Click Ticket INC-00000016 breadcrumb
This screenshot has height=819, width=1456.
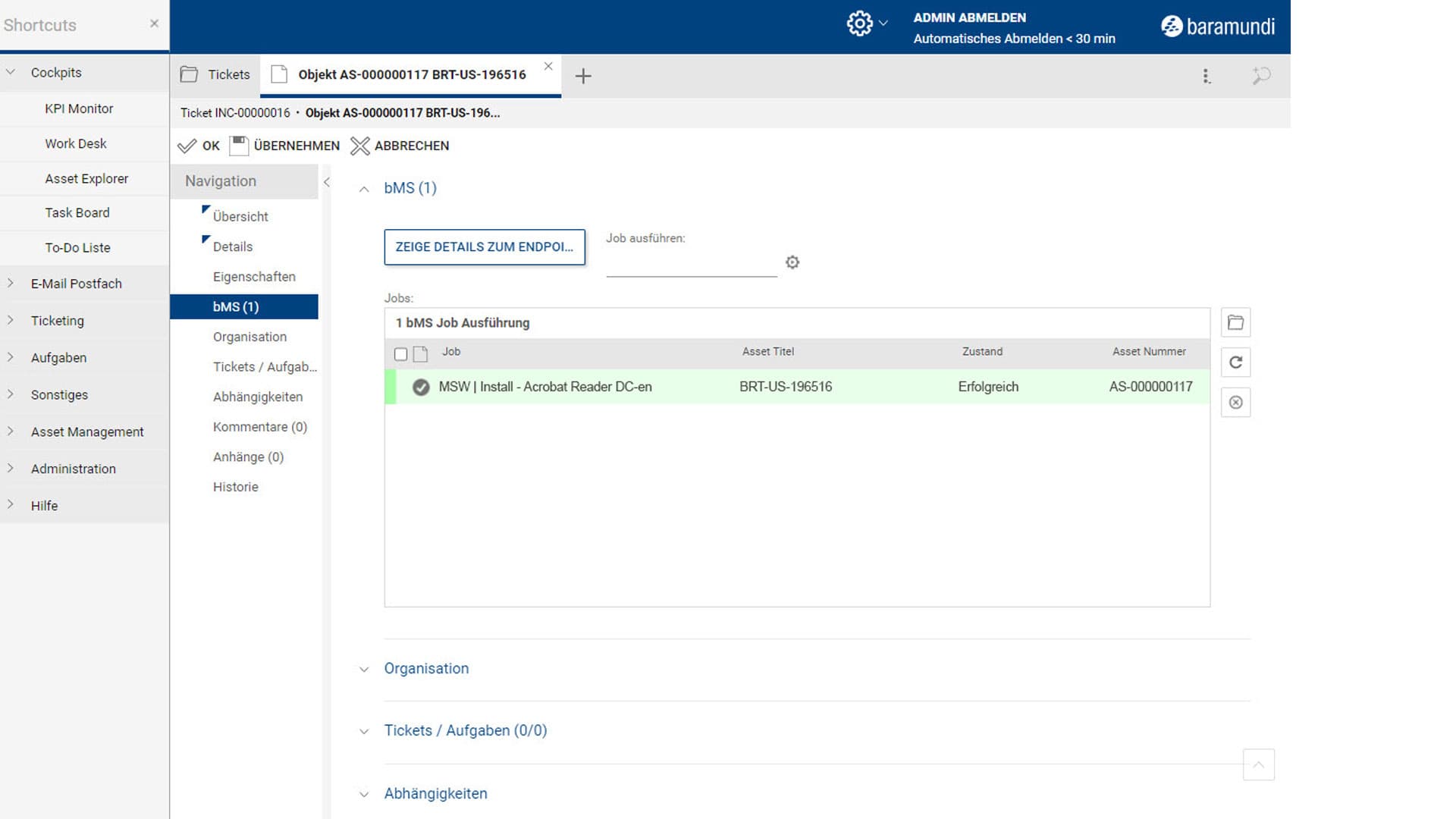pyautogui.click(x=235, y=113)
